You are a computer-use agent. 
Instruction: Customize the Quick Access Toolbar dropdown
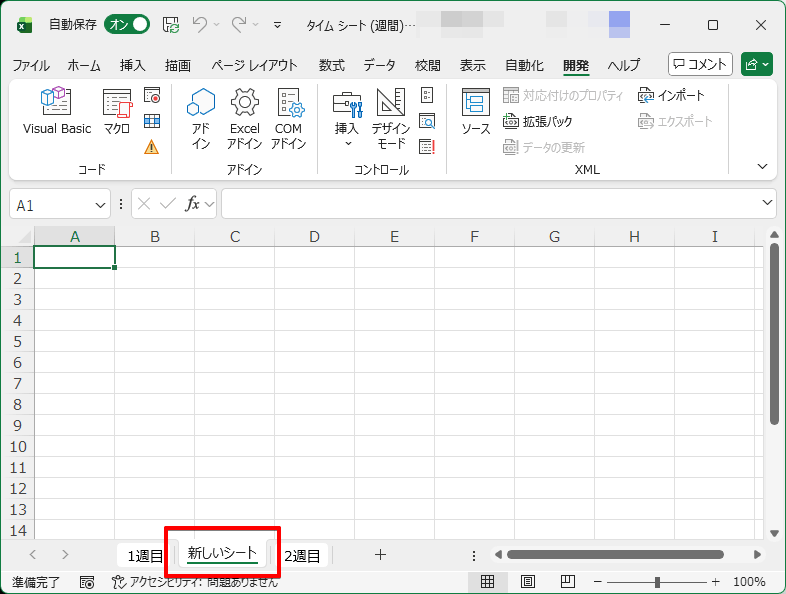(277, 25)
